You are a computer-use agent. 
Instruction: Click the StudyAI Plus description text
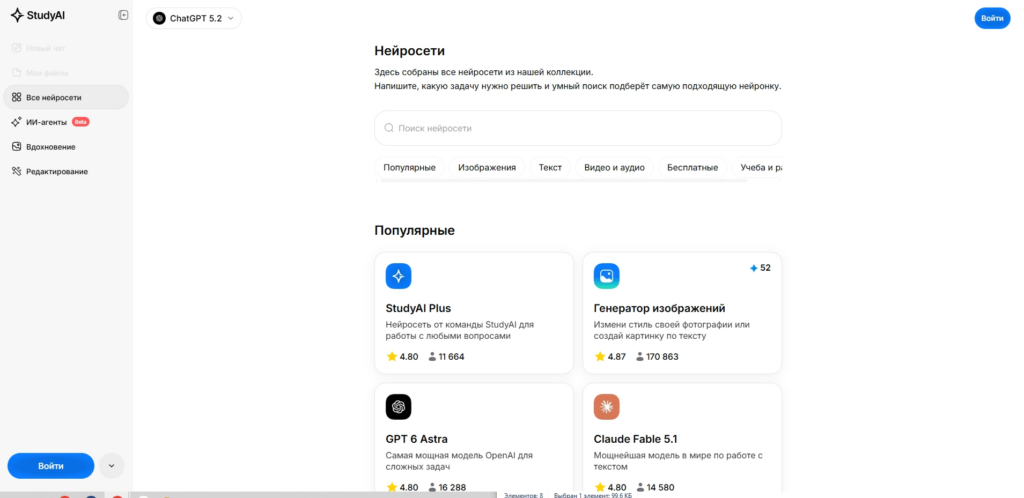tap(460, 330)
